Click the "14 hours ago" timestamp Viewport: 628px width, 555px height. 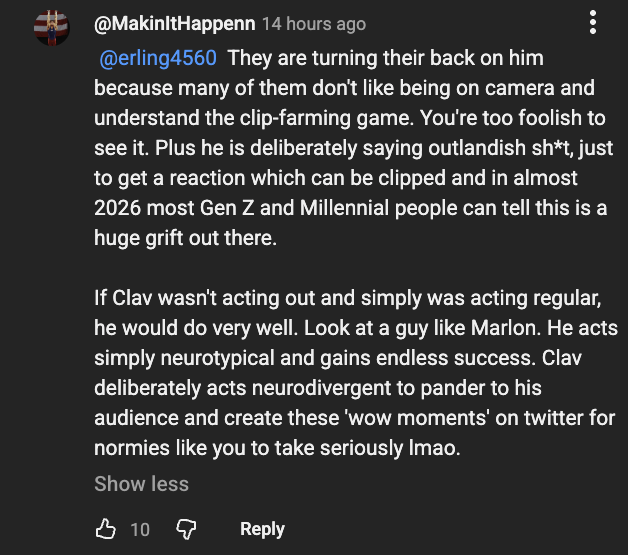tap(313, 23)
